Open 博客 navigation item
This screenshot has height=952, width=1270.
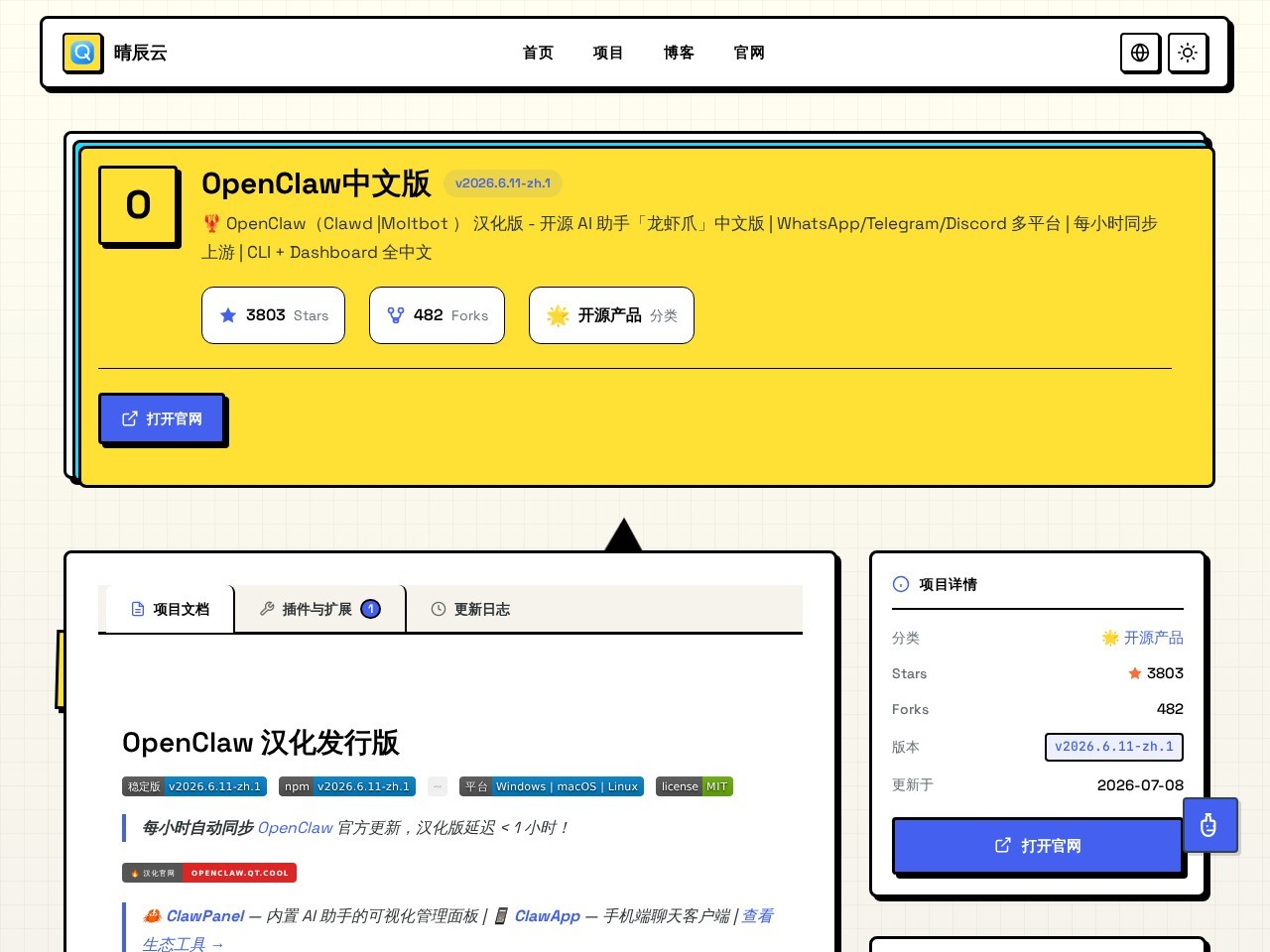(679, 53)
